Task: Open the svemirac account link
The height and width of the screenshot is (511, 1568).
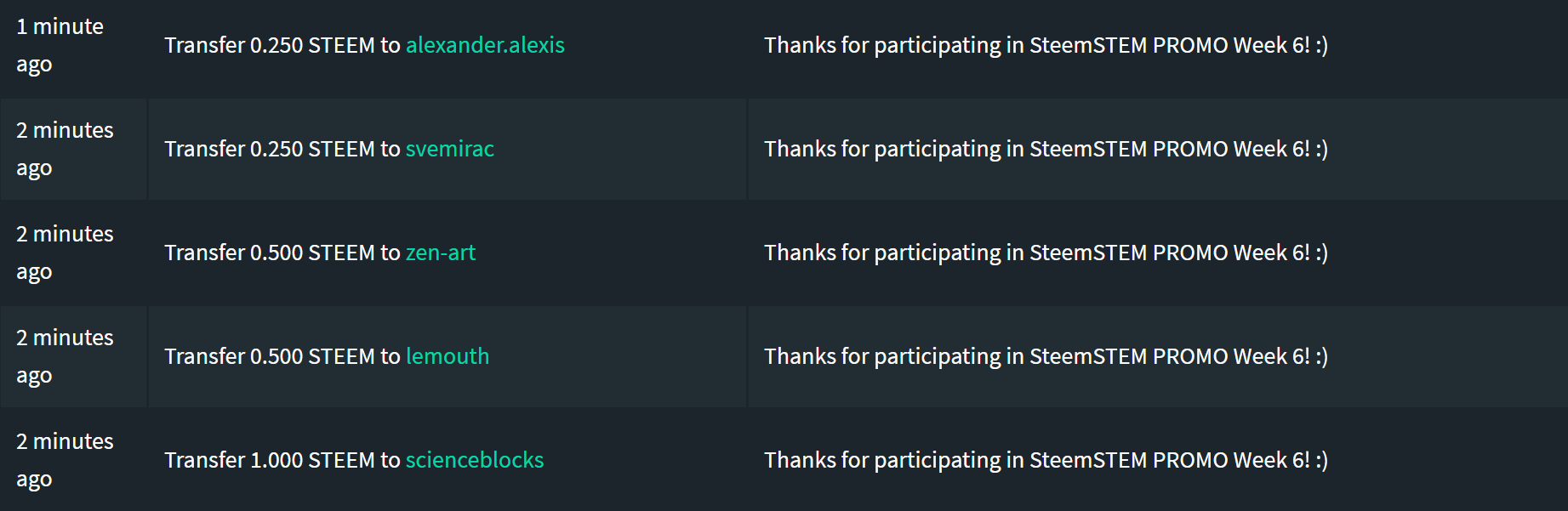Action: (450, 149)
